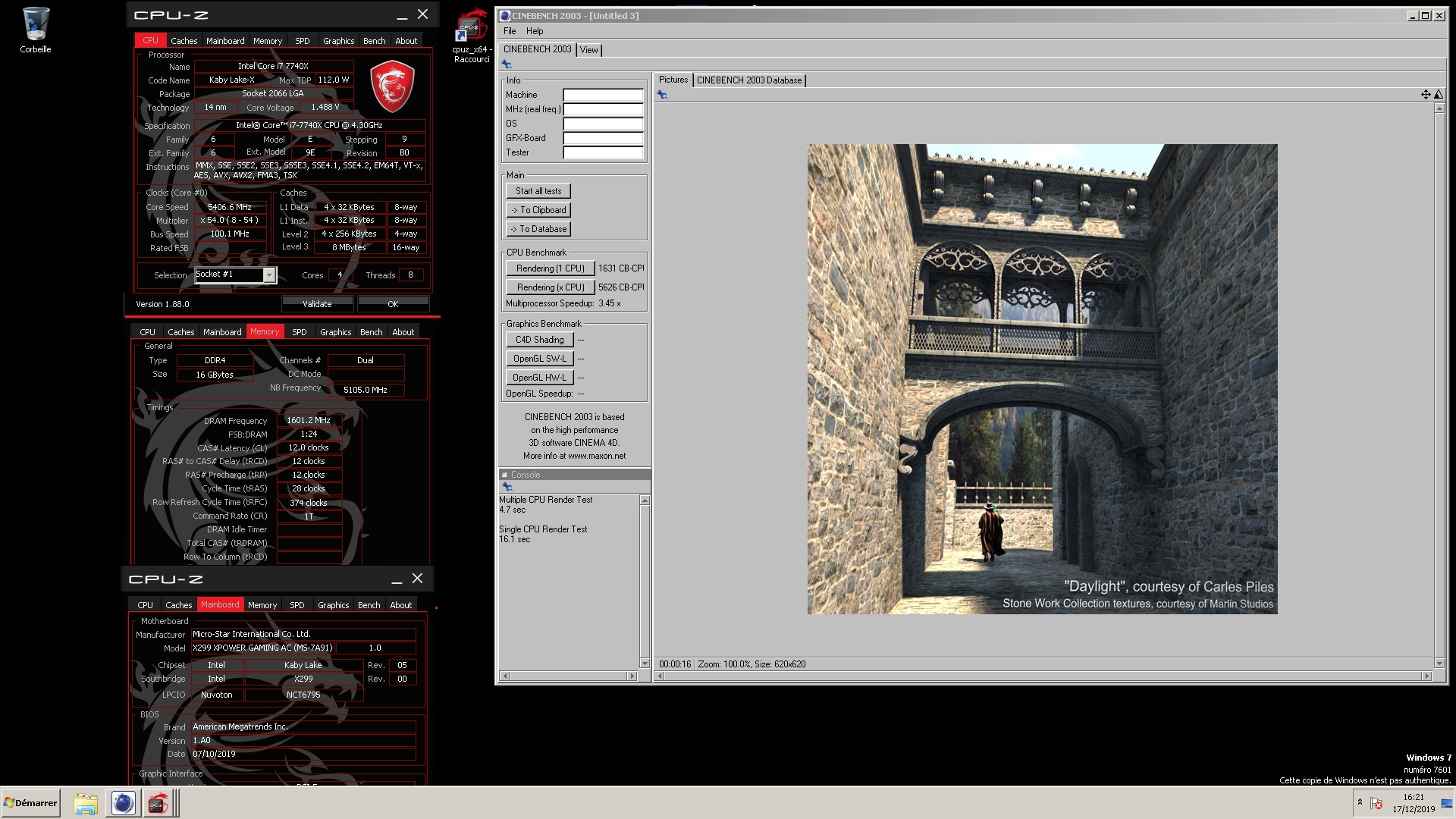1456x819 pixels.
Task: Click picture viewer scroll-right arrow
Action: [1426, 676]
